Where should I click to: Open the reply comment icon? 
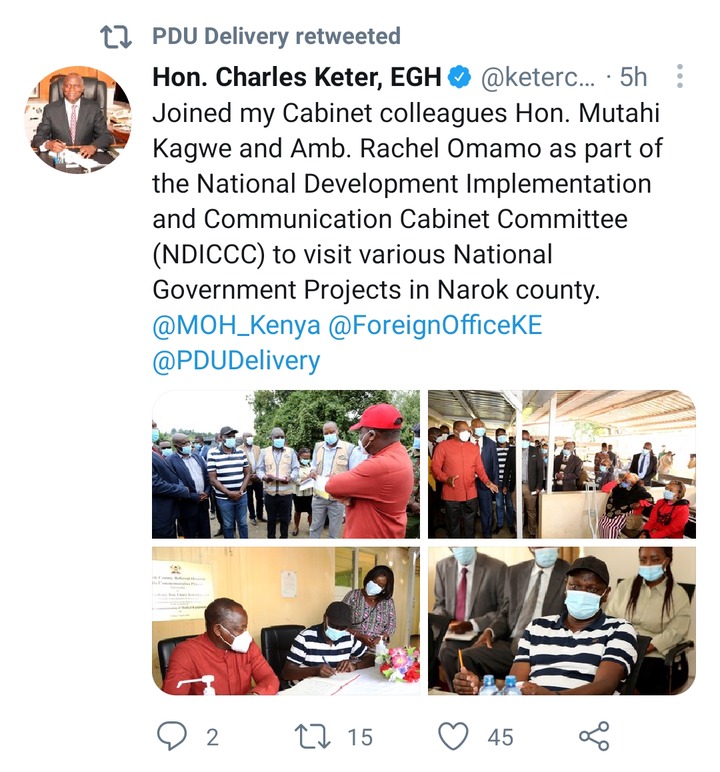coord(172,736)
